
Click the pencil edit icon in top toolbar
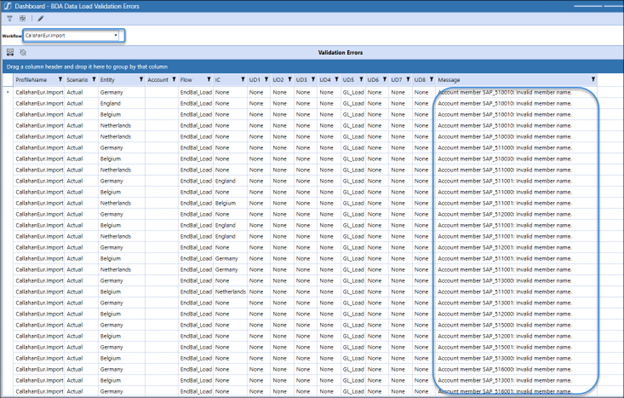point(41,18)
